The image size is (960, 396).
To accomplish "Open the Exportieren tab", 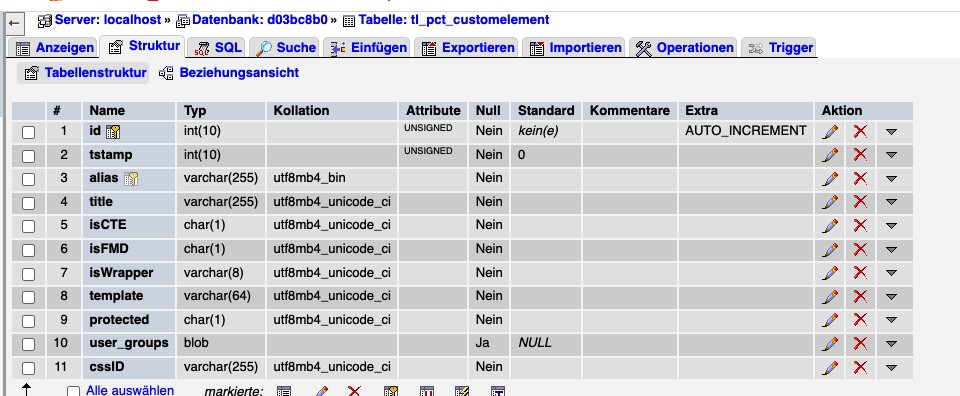I will click(x=467, y=47).
